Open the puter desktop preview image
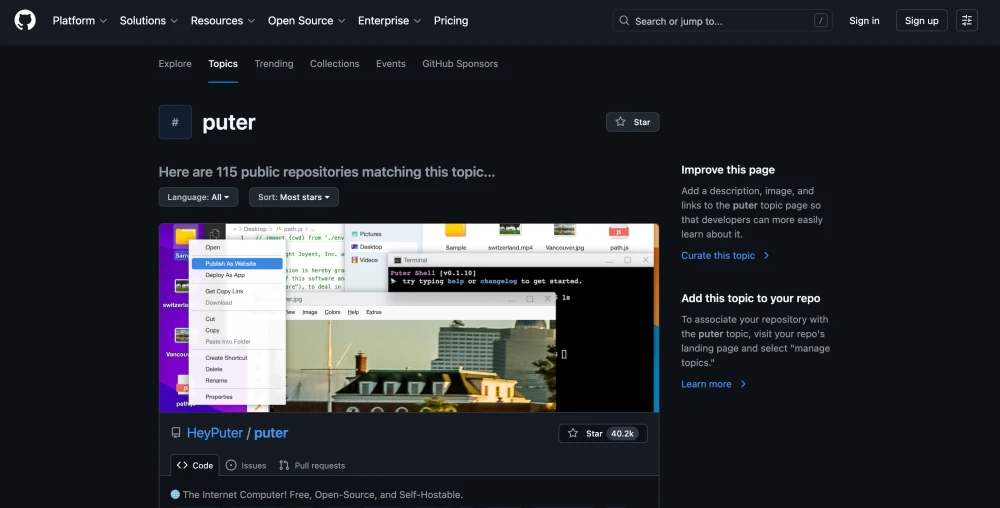The width and height of the screenshot is (1000, 508). (409, 317)
